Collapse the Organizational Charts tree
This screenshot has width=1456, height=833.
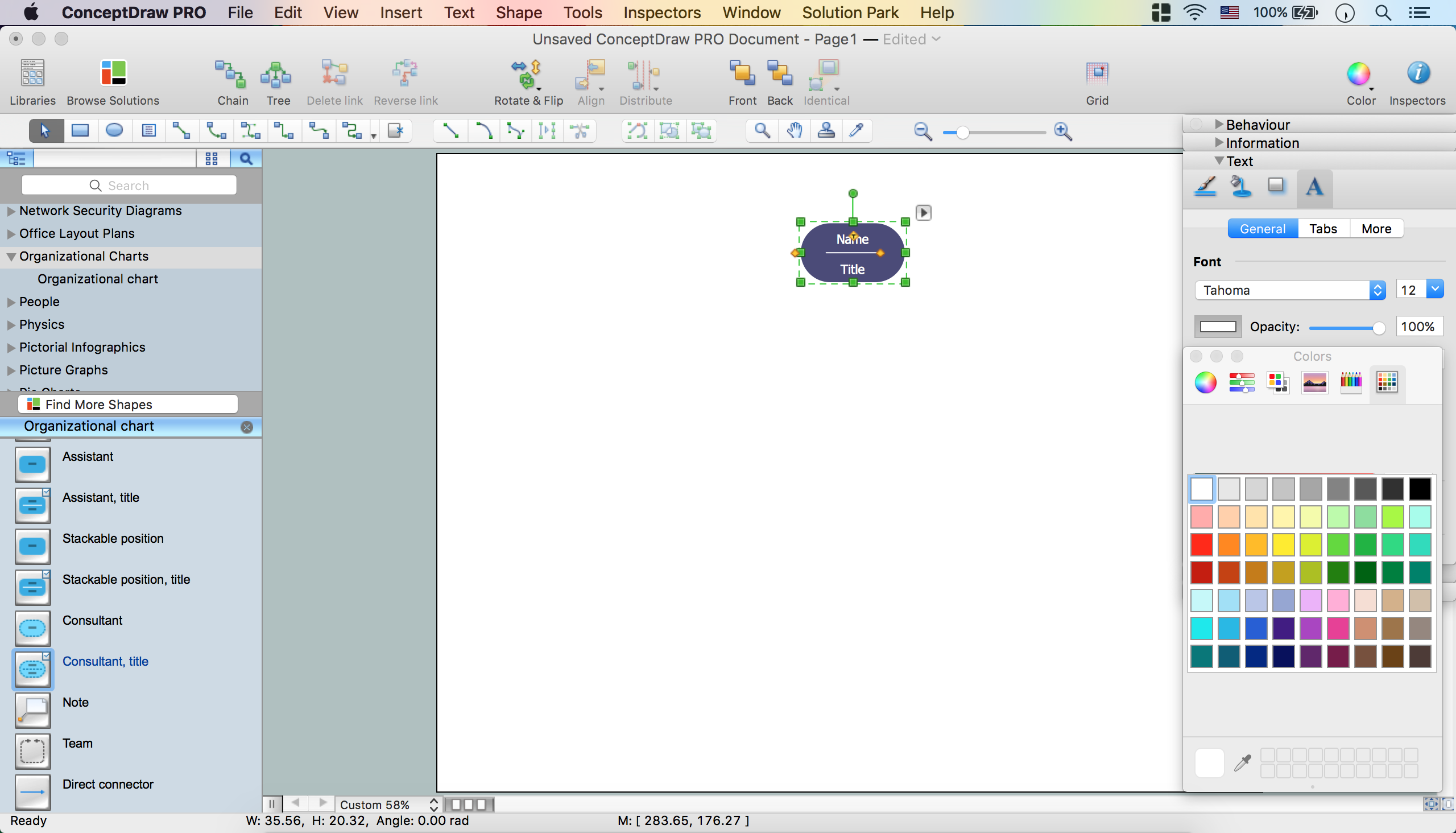[11, 257]
